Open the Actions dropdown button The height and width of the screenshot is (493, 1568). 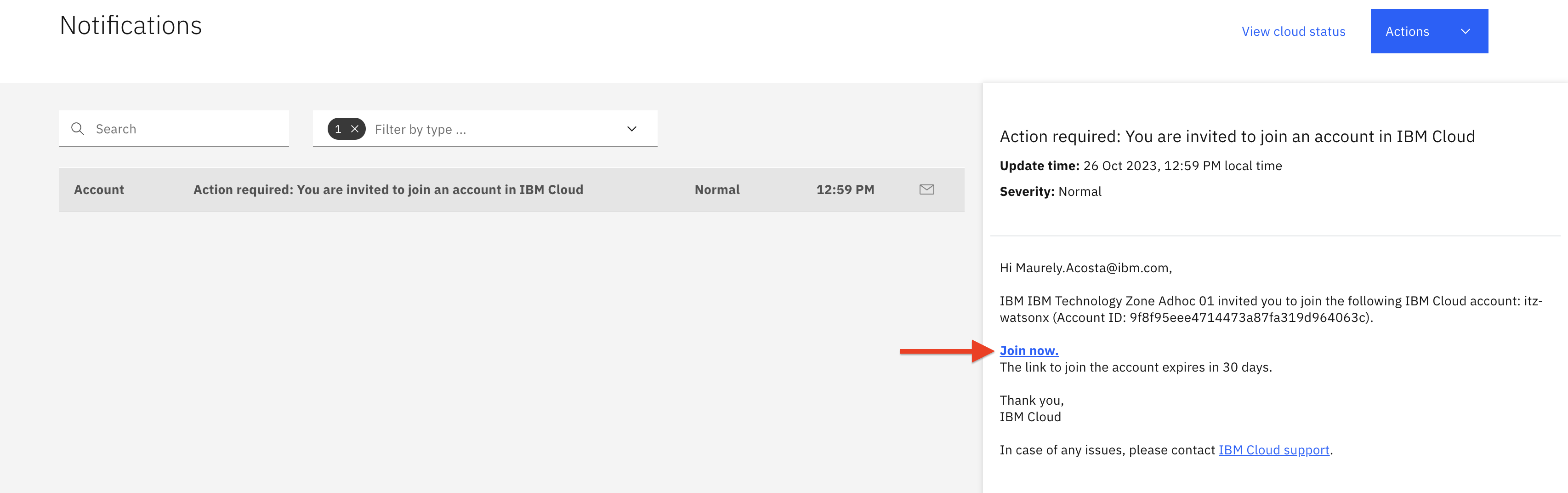pos(1429,31)
